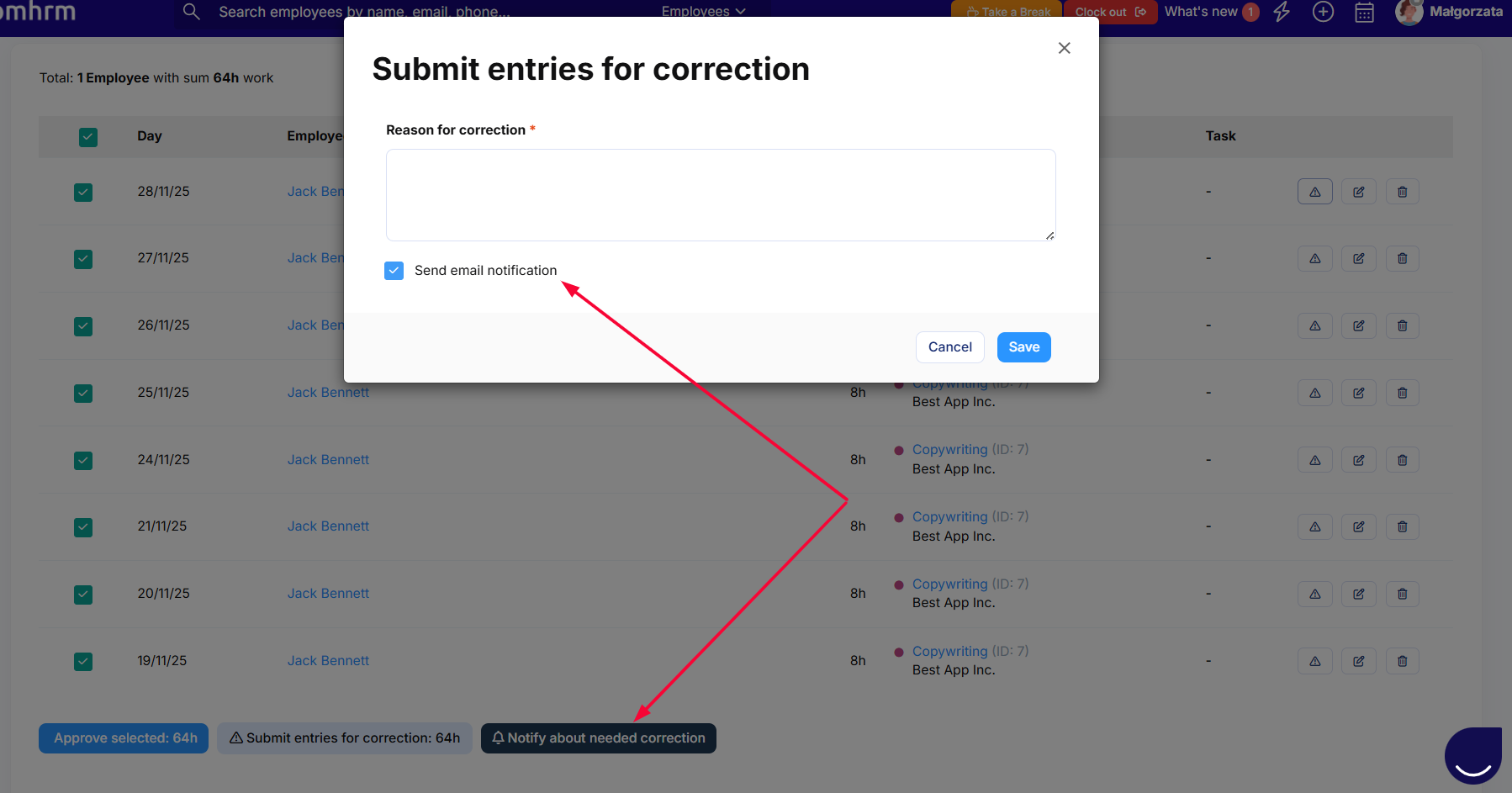Toggle the select-all header checkbox
This screenshot has height=793, width=1512.
[x=88, y=136]
